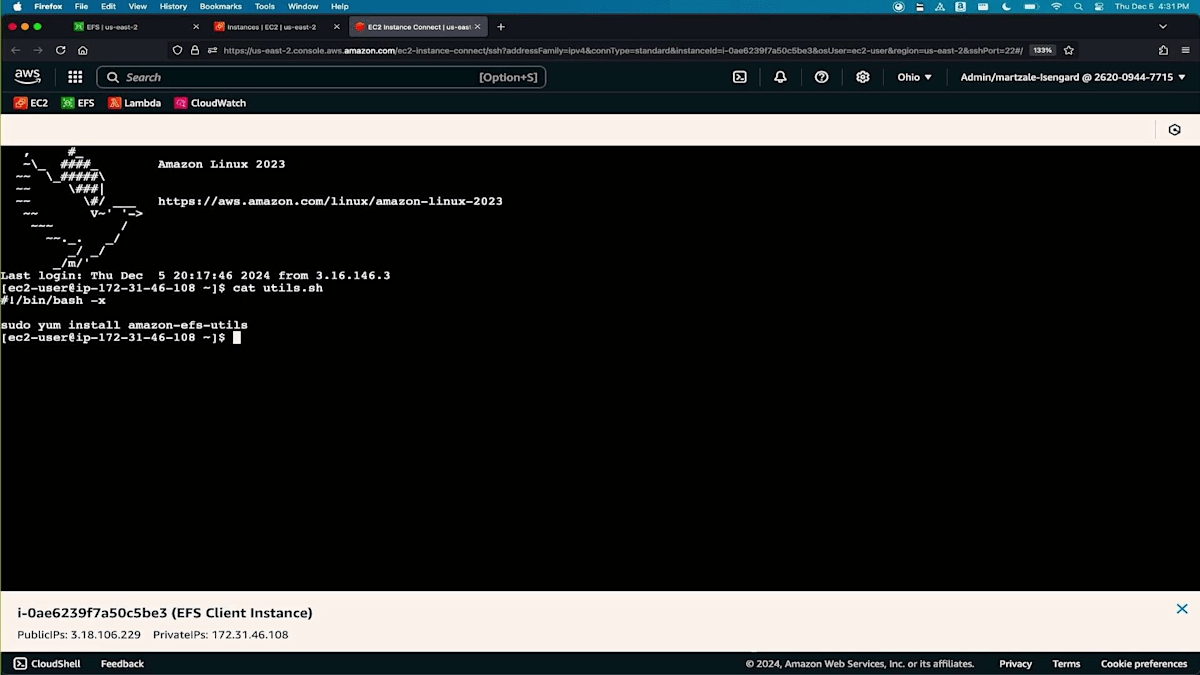Open the console settings gear
1200x675 pixels.
[x=863, y=77]
